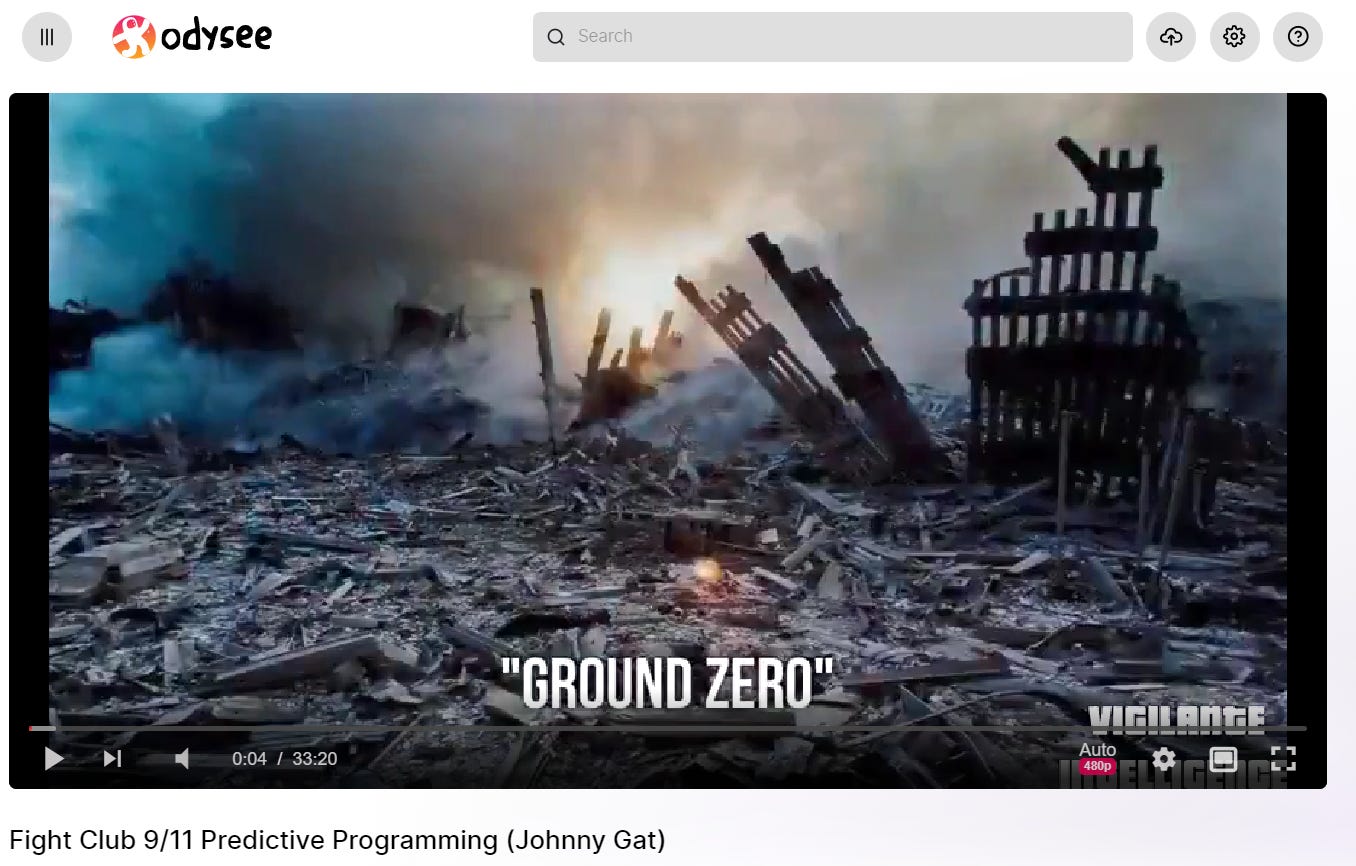The height and width of the screenshot is (866, 1356).
Task: Open the player settings gear
Action: 1164,759
